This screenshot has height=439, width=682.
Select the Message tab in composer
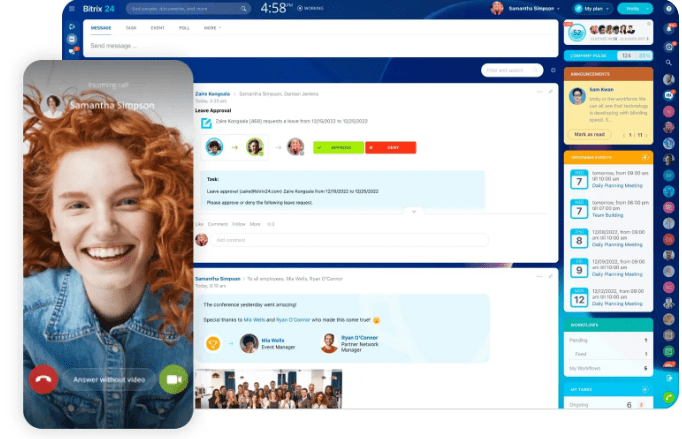pos(101,28)
